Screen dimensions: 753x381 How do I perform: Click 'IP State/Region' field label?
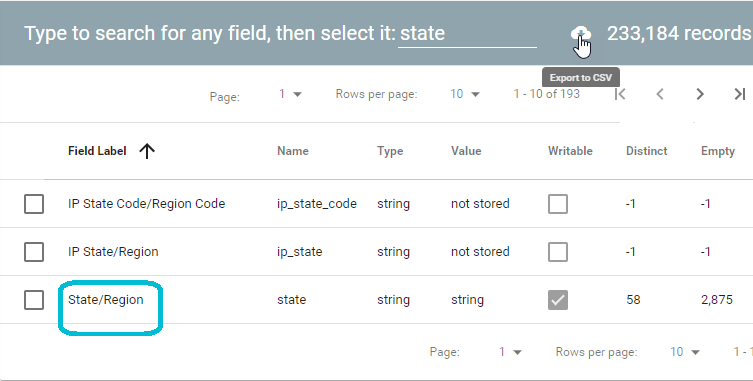(113, 252)
